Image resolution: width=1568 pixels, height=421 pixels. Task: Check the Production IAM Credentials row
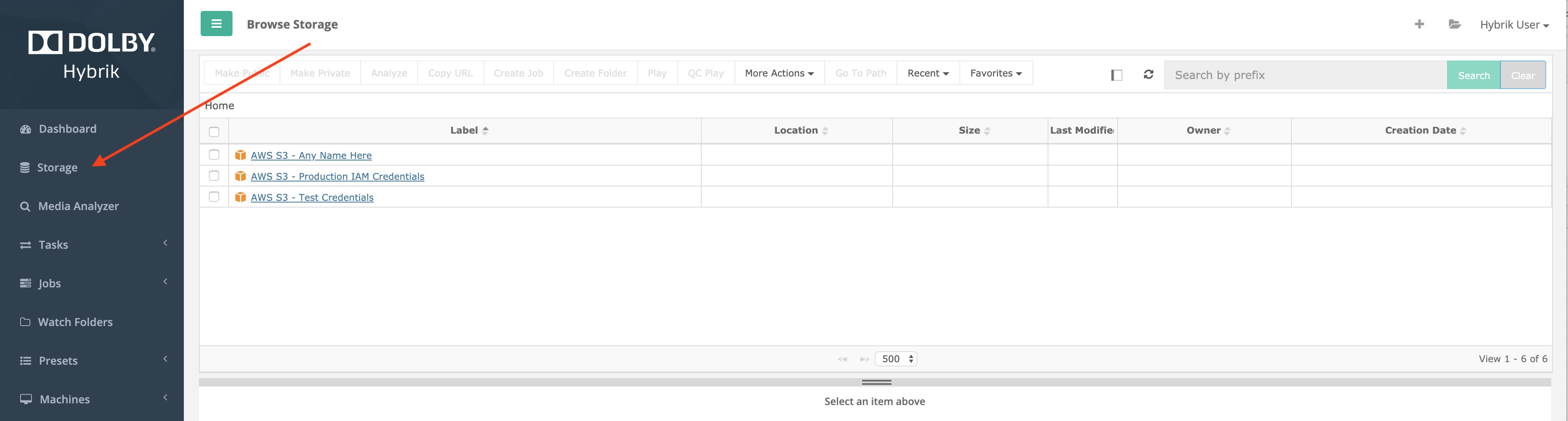(x=214, y=176)
